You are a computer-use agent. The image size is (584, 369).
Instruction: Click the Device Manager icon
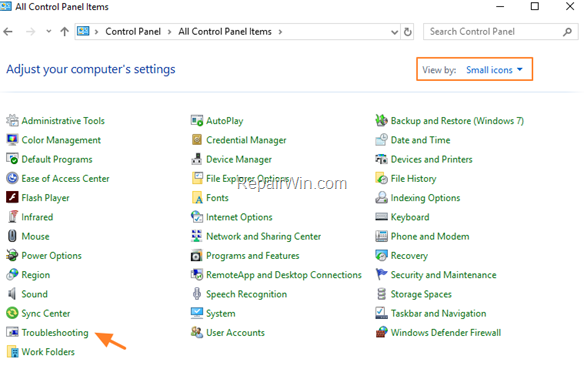197,159
